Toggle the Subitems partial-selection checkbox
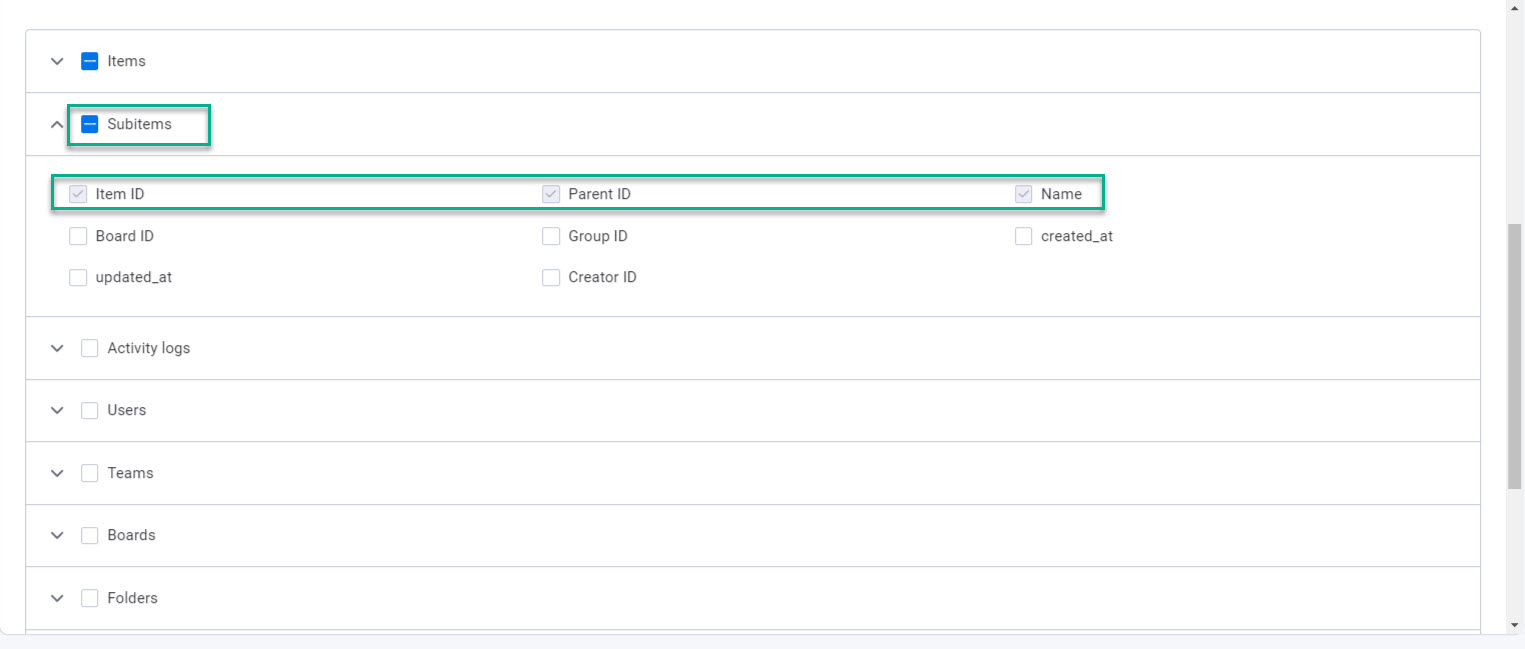Image resolution: width=1525 pixels, height=649 pixels. click(x=90, y=125)
